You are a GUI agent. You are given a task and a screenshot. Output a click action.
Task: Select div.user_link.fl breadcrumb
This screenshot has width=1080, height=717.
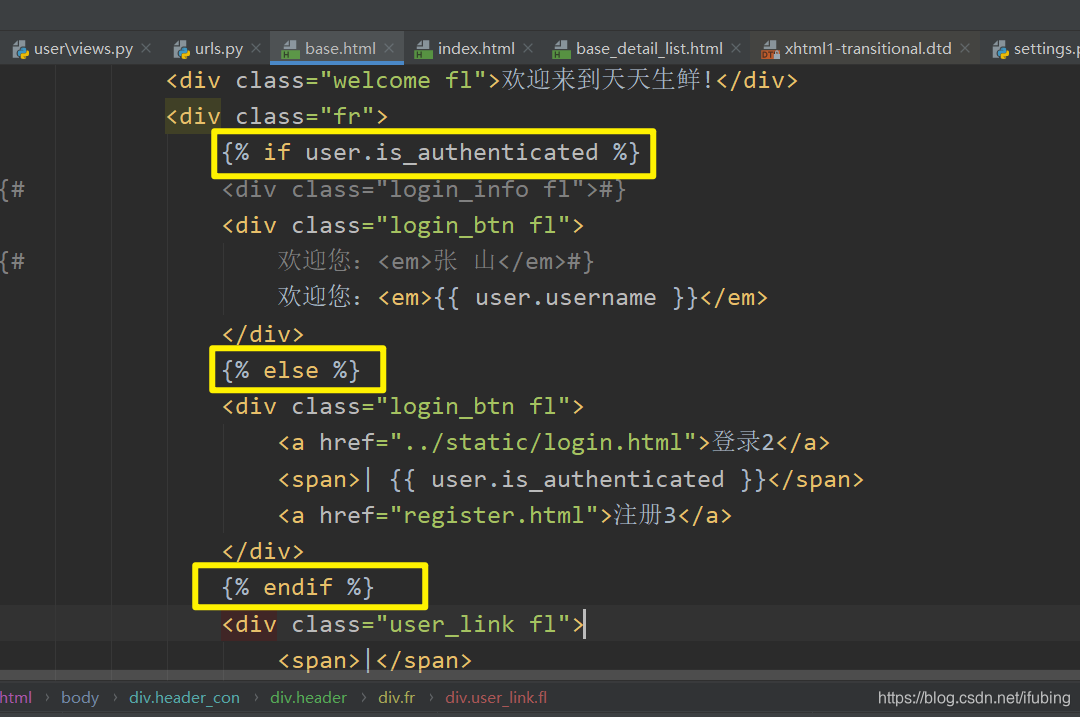point(496,698)
